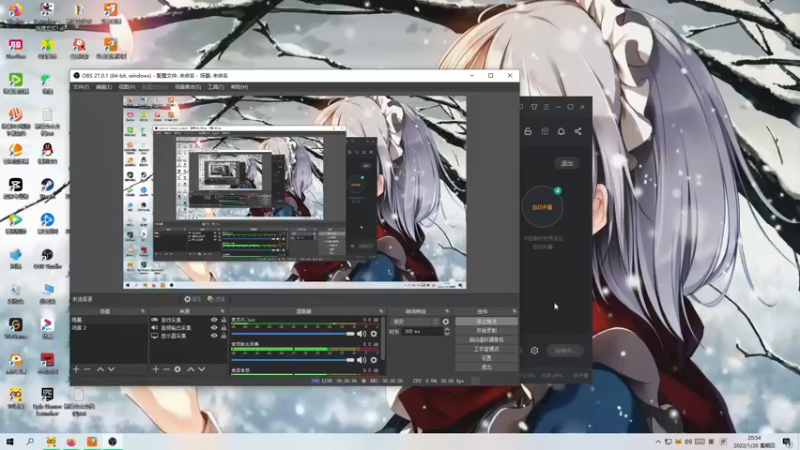Move the selected scene down
The width and height of the screenshot is (800, 450).
pyautogui.click(x=111, y=369)
